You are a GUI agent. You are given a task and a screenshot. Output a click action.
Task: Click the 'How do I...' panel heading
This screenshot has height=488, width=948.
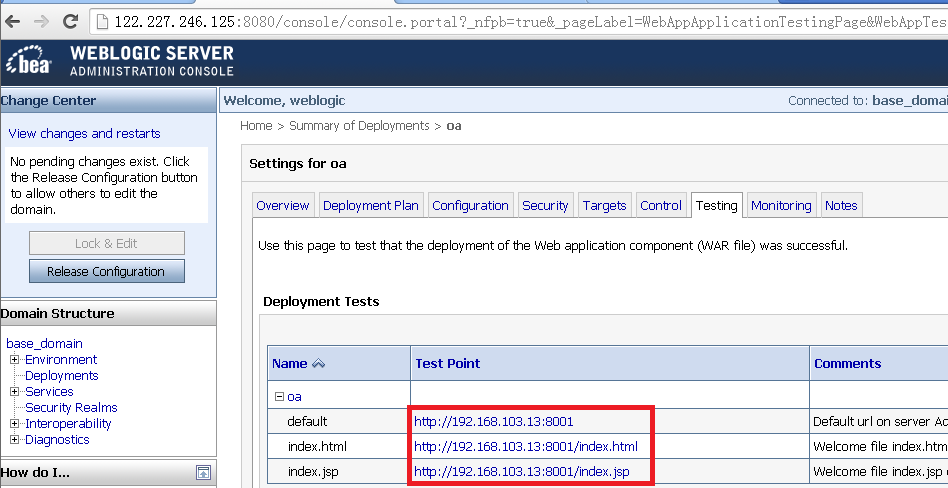35,472
